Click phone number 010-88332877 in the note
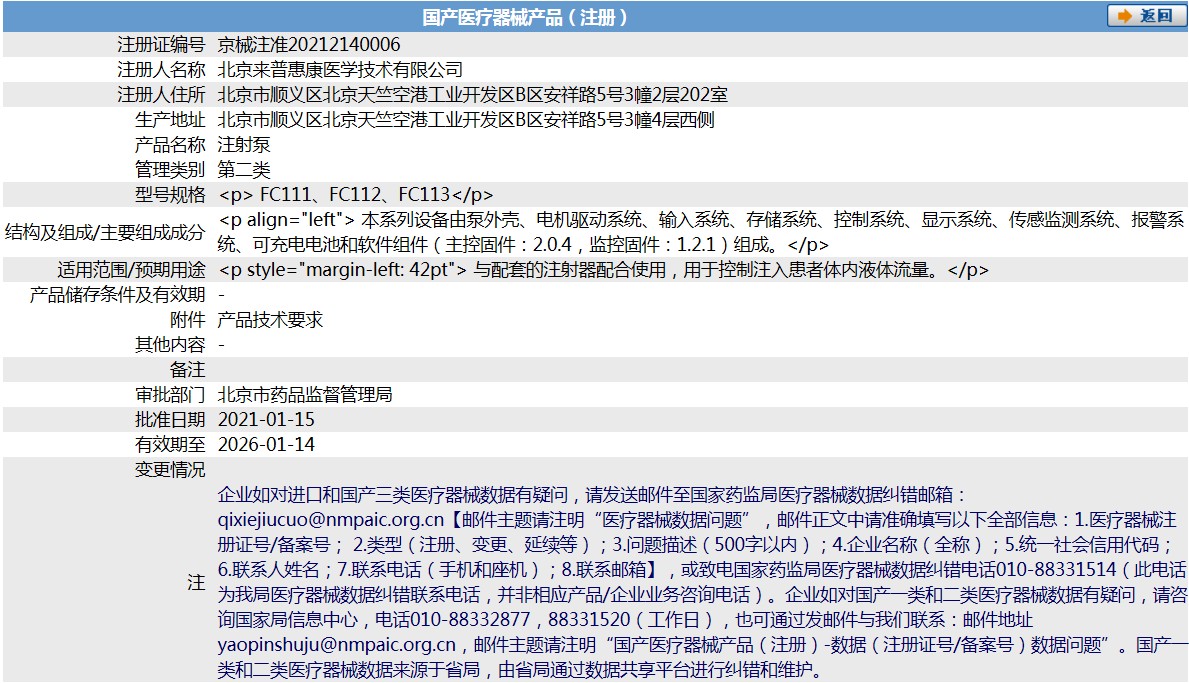 click(470, 620)
